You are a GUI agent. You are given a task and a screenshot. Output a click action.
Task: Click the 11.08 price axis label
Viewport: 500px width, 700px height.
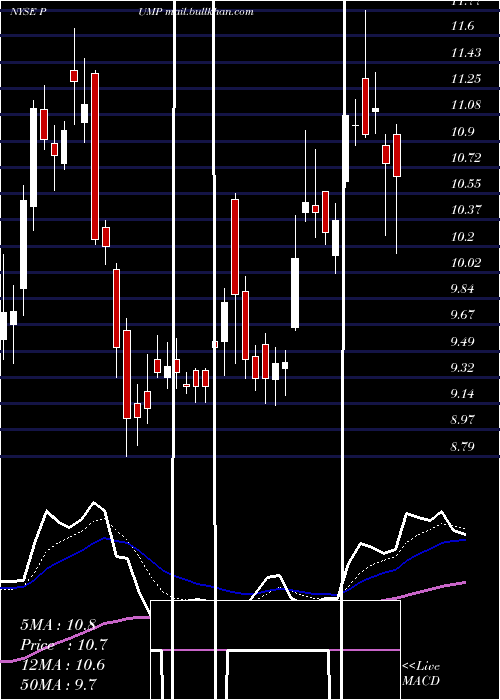point(466,105)
